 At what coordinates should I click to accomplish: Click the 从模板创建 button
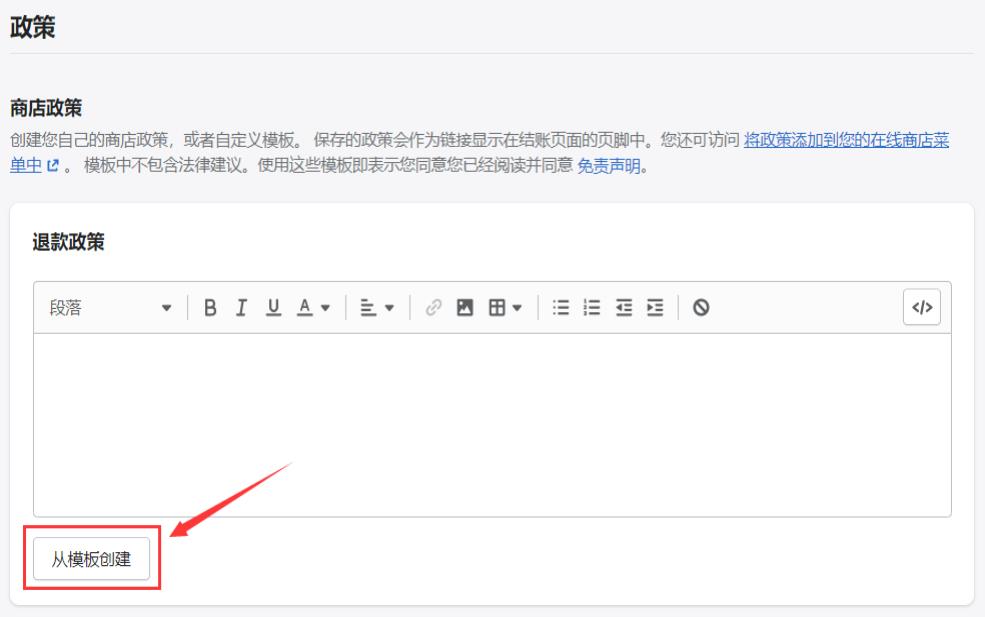92,559
